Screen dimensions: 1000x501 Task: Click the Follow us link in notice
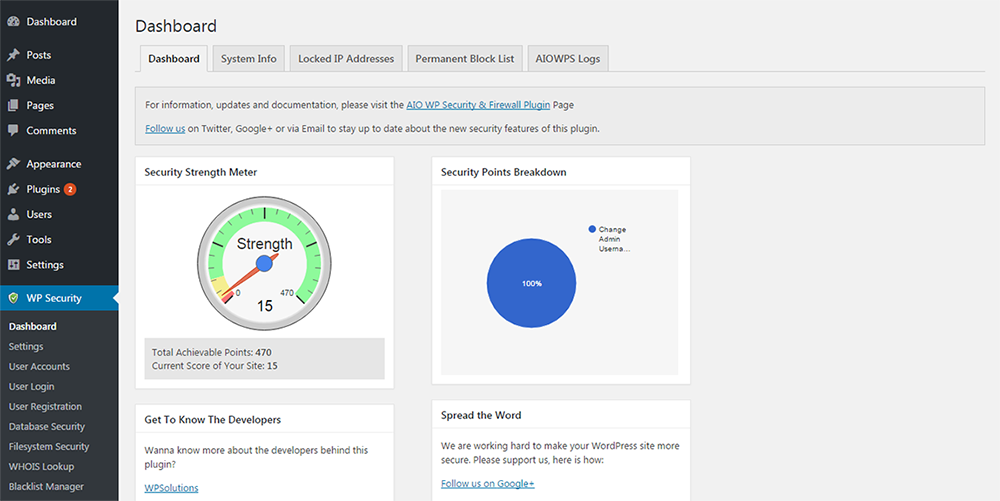(165, 128)
